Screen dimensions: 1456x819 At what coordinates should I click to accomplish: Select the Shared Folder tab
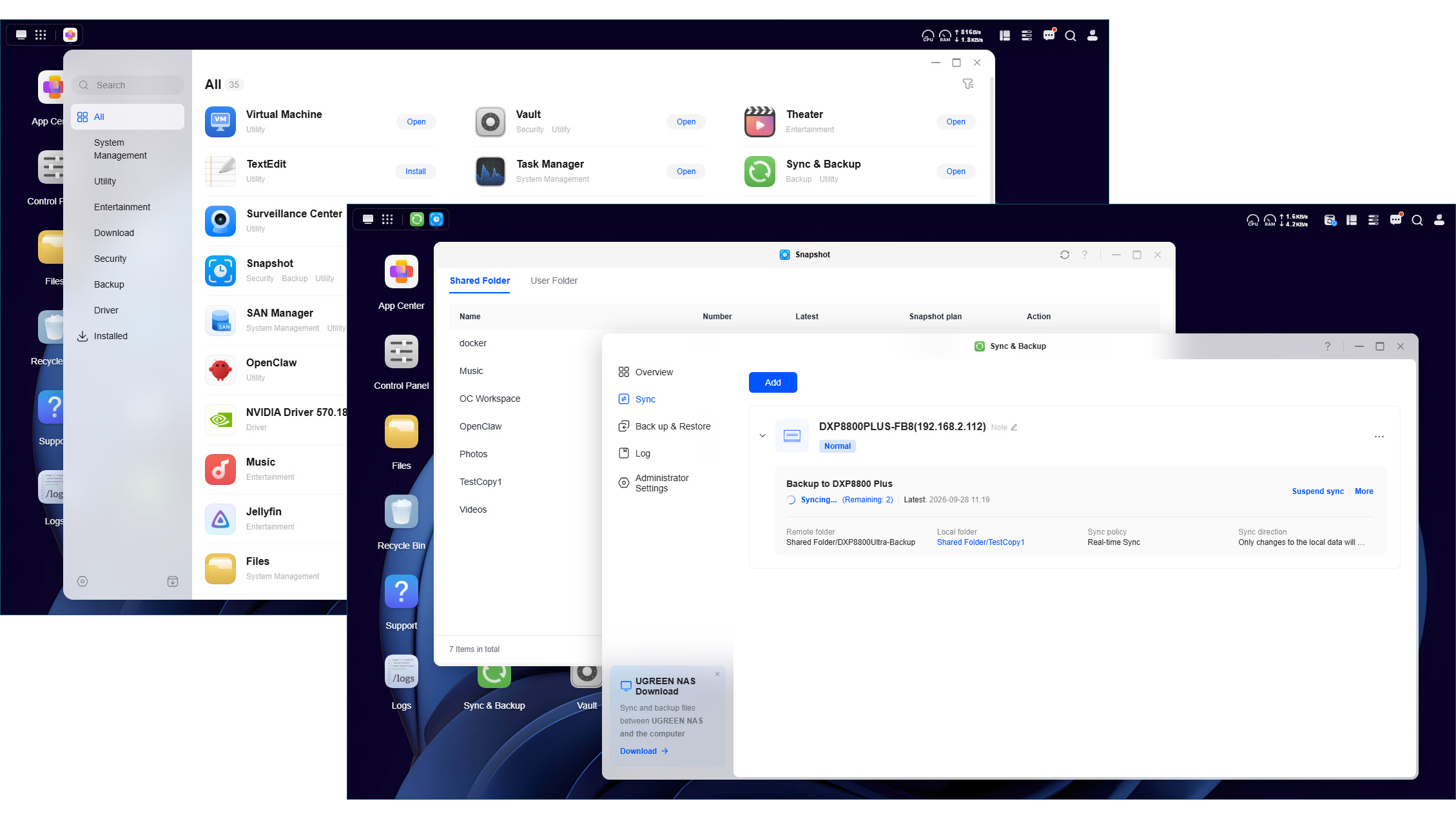point(480,281)
